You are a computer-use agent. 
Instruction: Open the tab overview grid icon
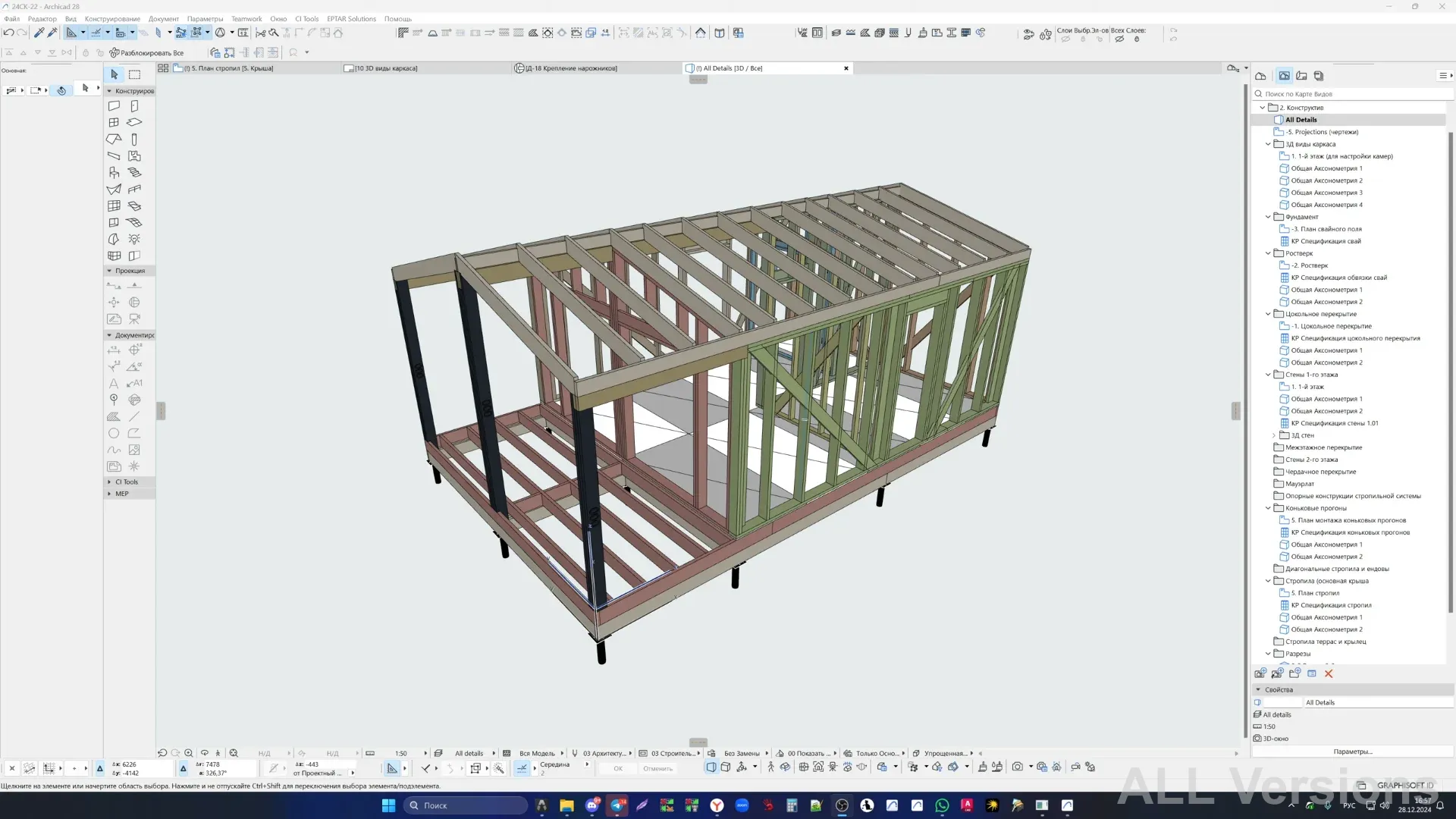click(163, 68)
